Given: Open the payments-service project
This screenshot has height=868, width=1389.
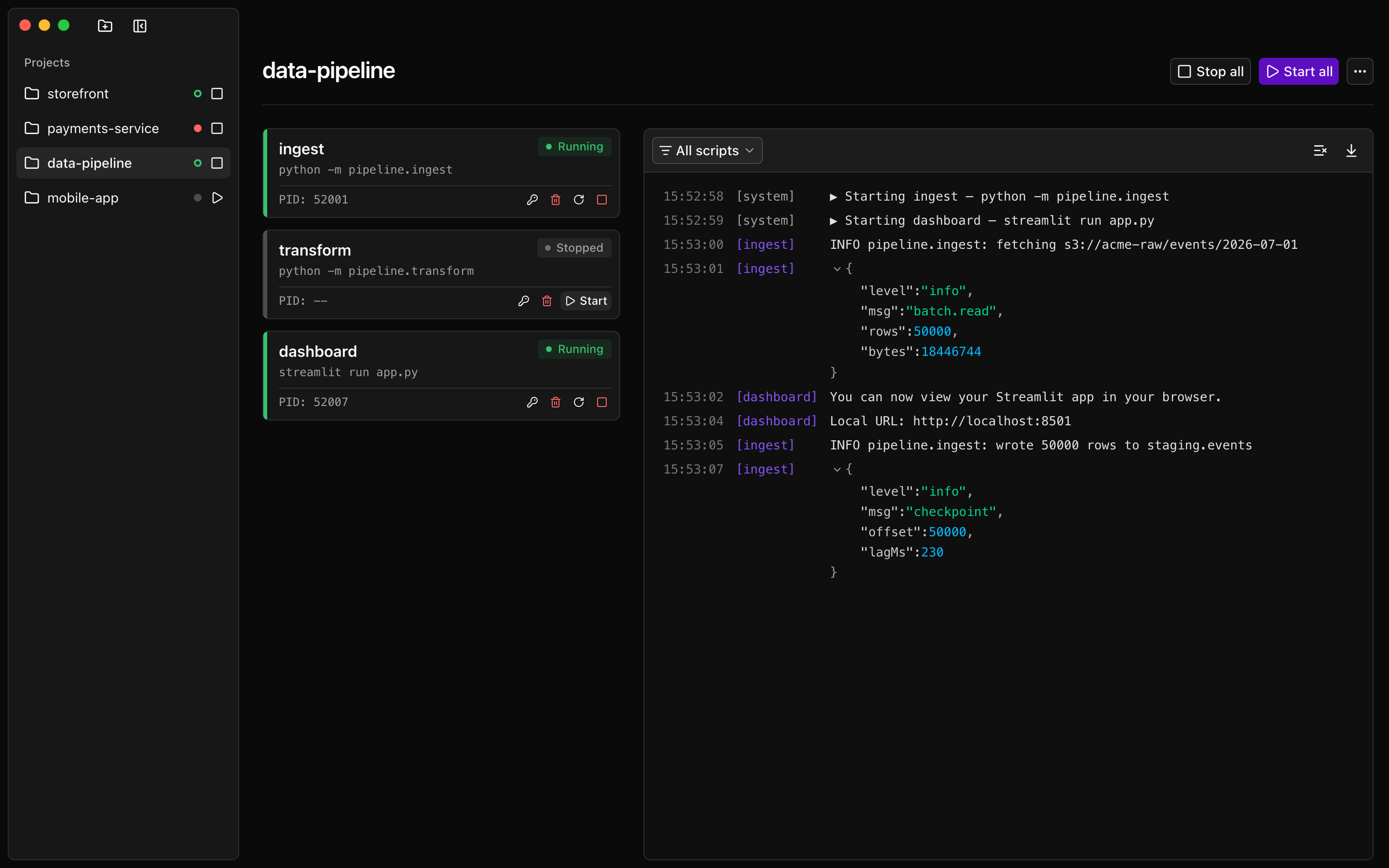Looking at the screenshot, I should coord(123,129).
